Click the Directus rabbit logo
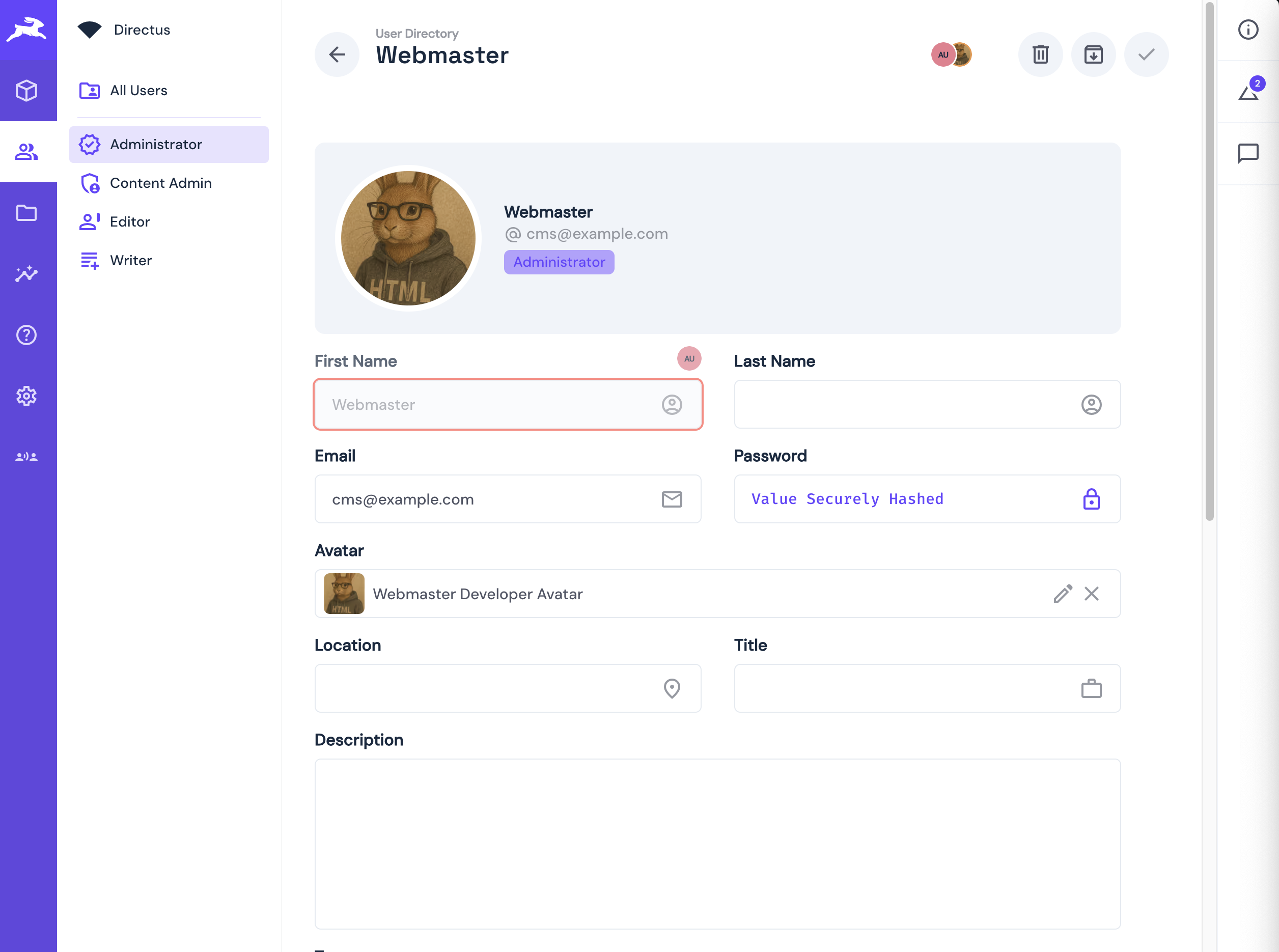Image resolution: width=1279 pixels, height=952 pixels. [28, 30]
